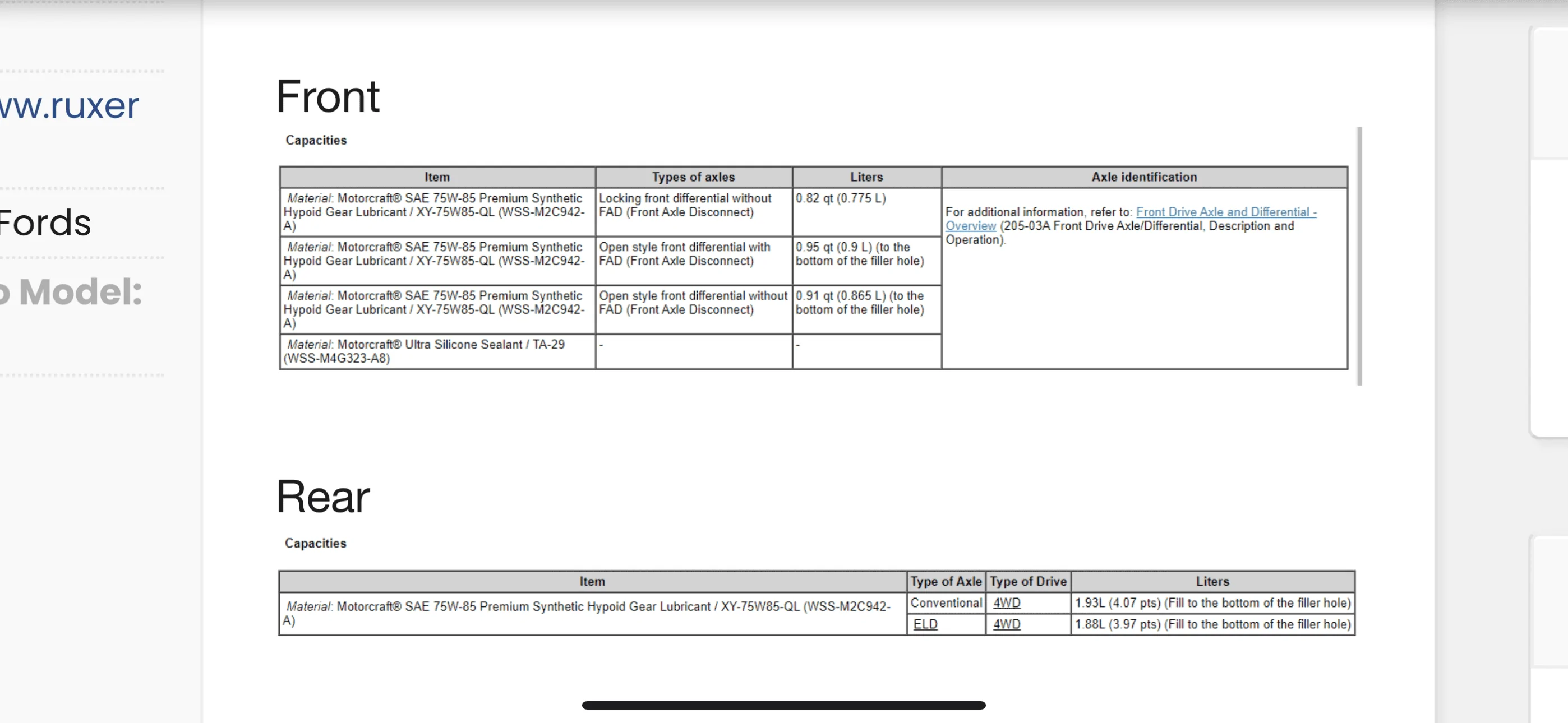Select the 1.88L (3.97 pts) cell
The height and width of the screenshot is (723, 1568).
click(1212, 624)
